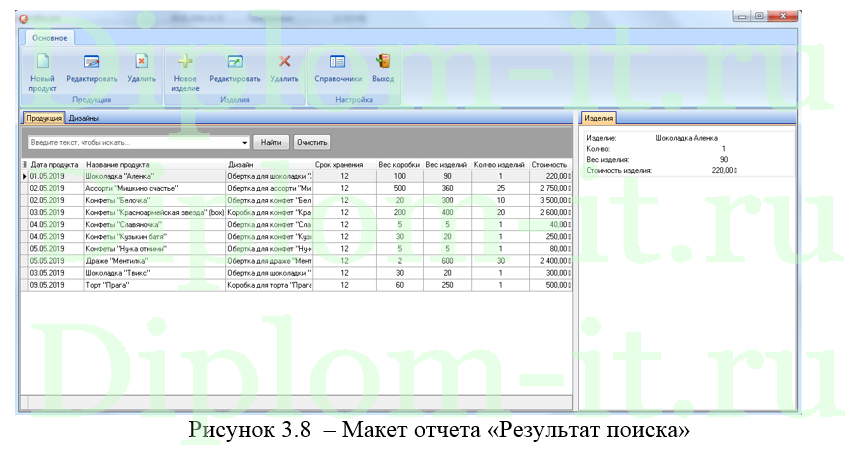The height and width of the screenshot is (456, 852).
Task: Click Редактировать in the Изделия group
Action: 235,69
